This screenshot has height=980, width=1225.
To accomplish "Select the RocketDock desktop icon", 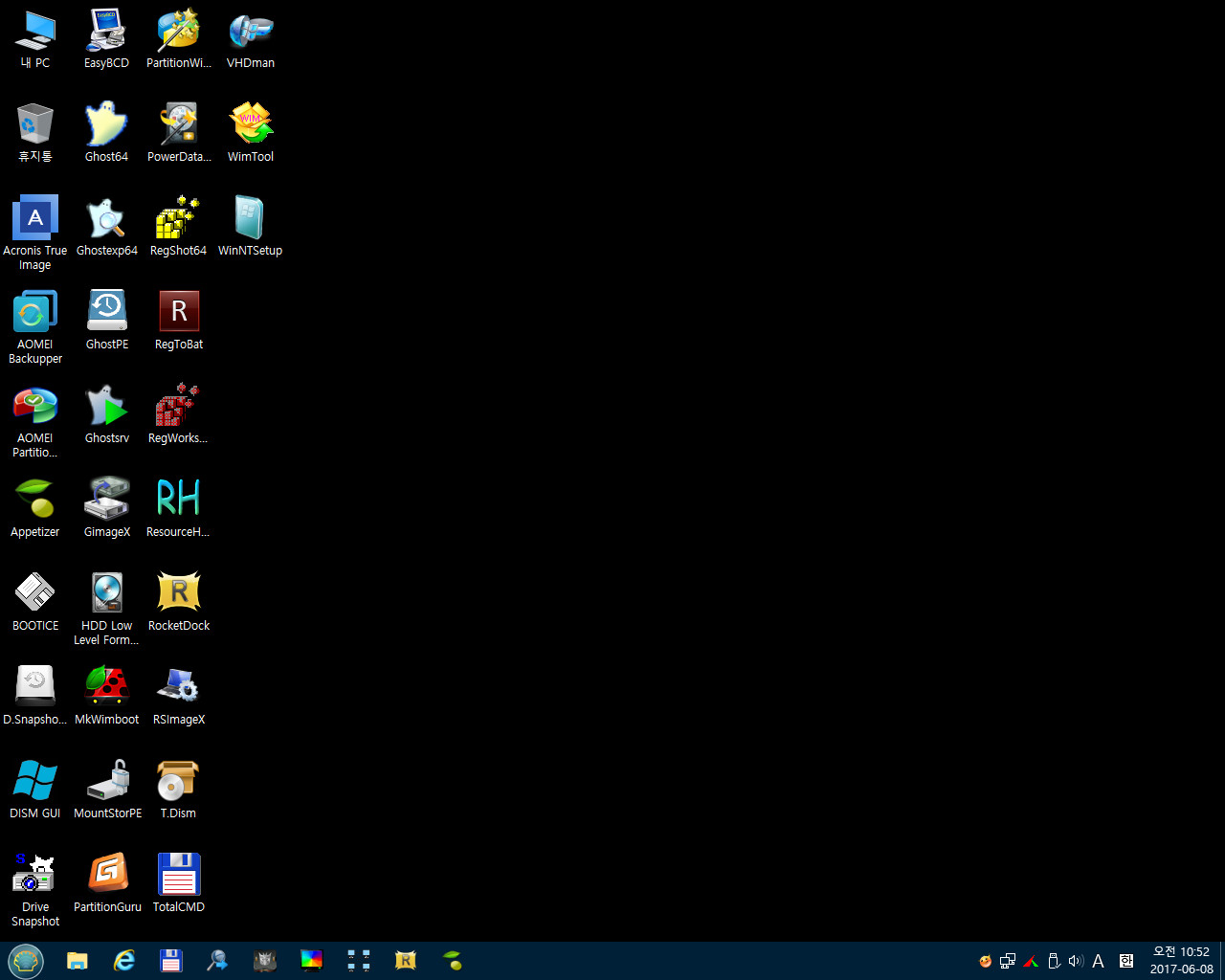I will (179, 602).
